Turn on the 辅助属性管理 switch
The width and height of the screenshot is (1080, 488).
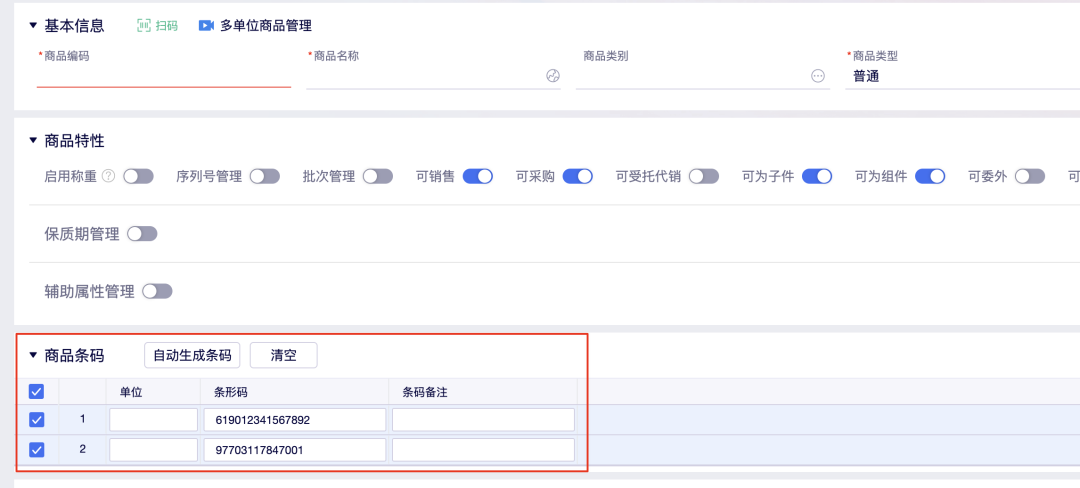[157, 292]
